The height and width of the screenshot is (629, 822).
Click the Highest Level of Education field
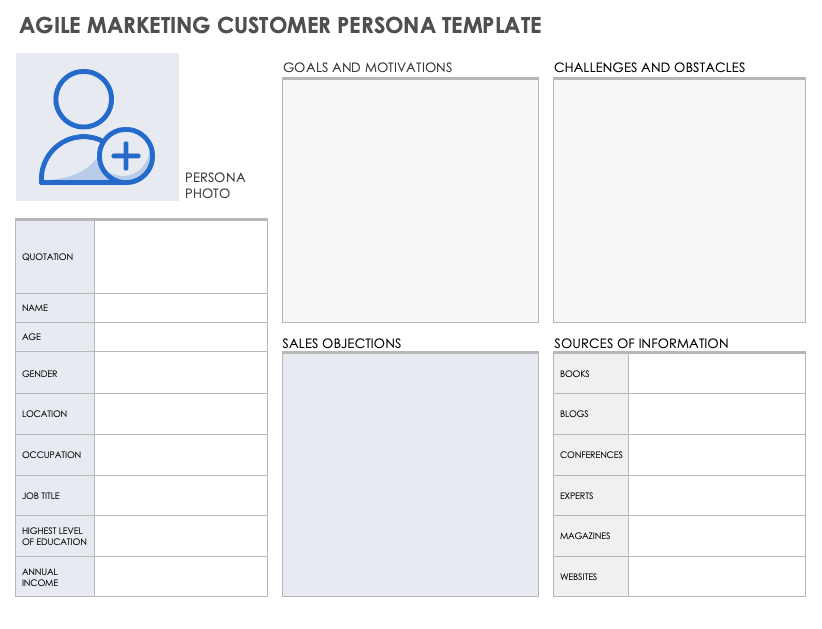(181, 536)
